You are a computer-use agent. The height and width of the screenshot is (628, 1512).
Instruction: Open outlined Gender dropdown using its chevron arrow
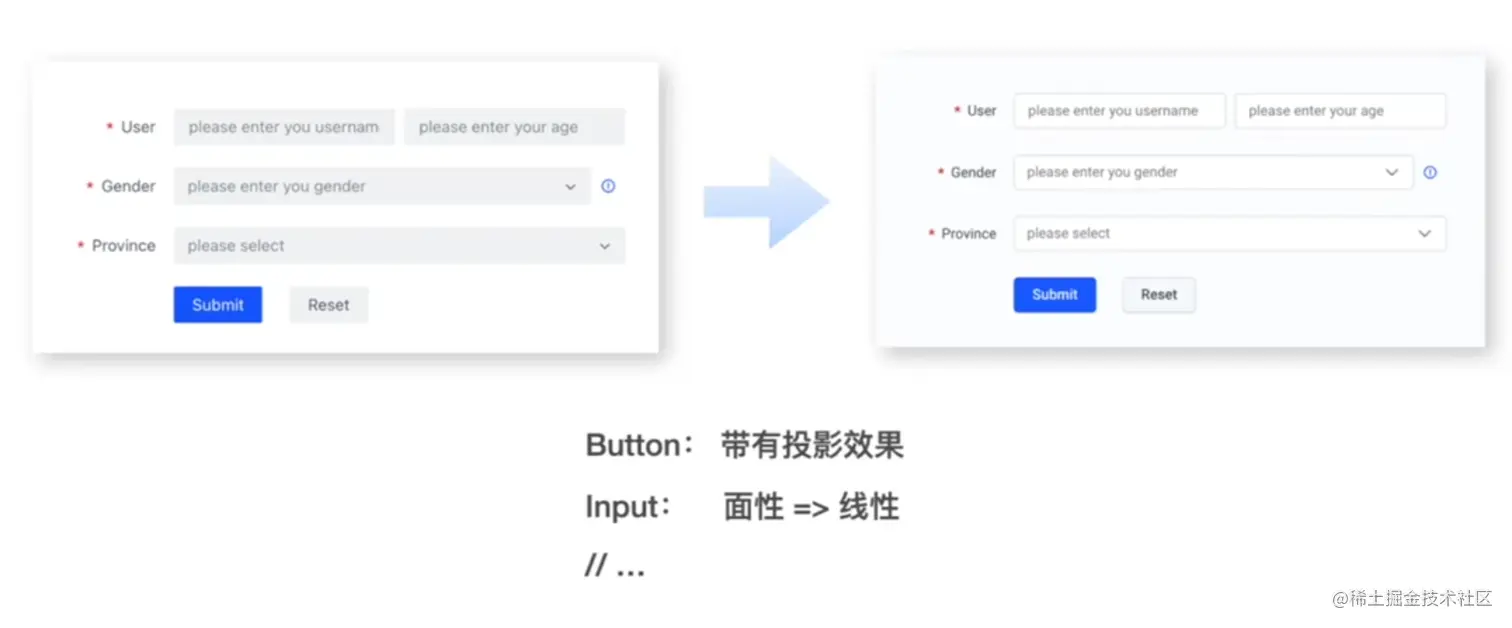click(x=1391, y=172)
